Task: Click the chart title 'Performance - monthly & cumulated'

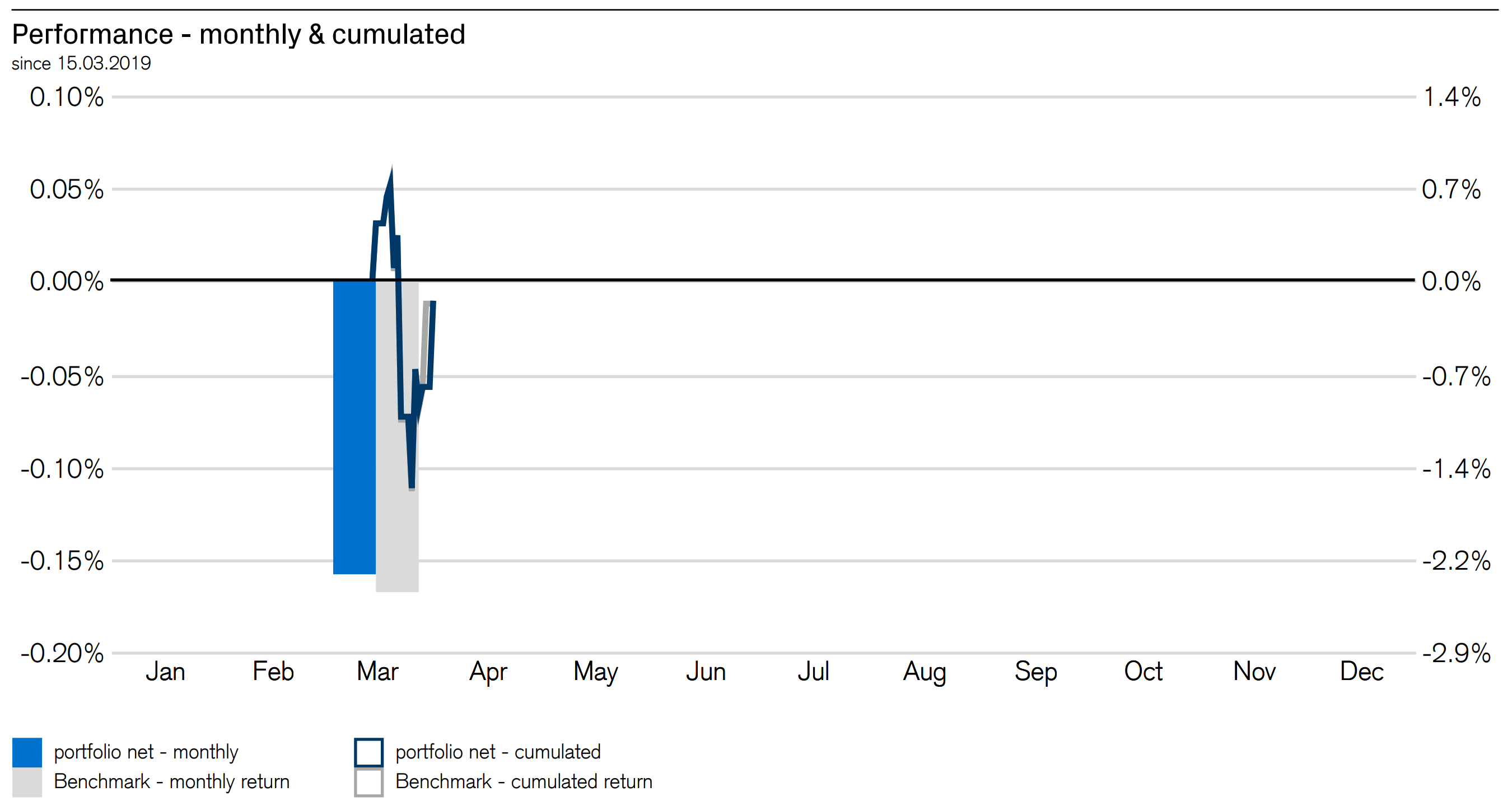Action: coord(239,34)
